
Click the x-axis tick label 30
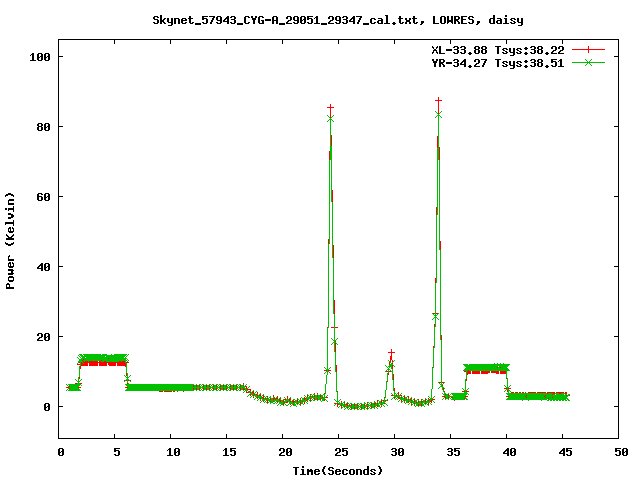[x=397, y=452]
